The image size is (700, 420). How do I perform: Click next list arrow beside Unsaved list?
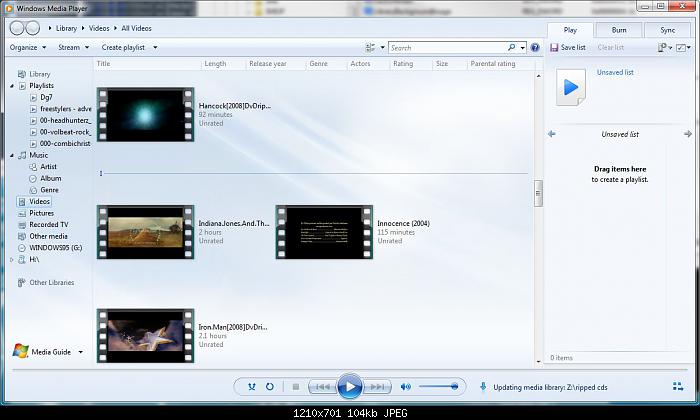click(688, 134)
